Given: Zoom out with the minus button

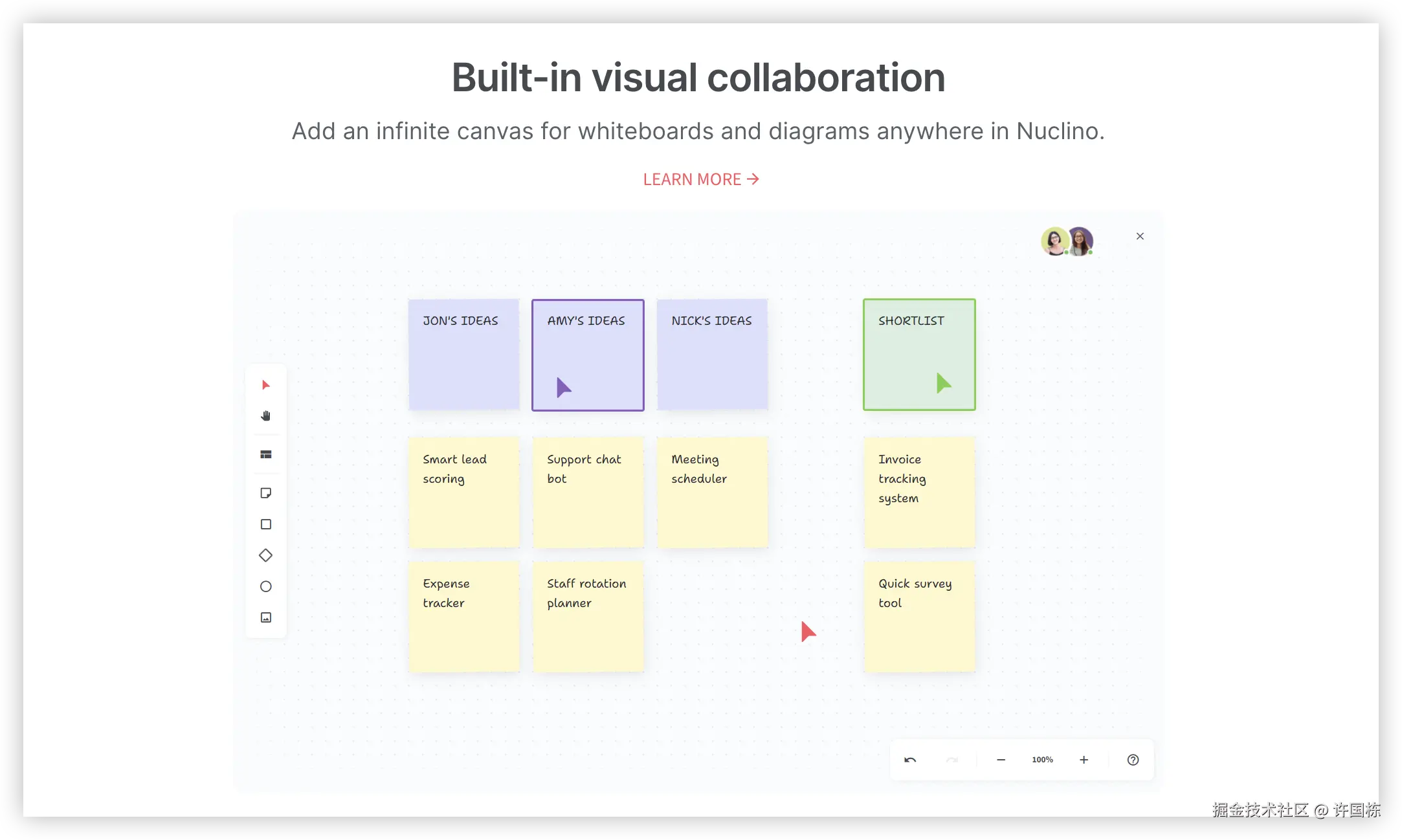Looking at the screenshot, I should (x=1001, y=760).
